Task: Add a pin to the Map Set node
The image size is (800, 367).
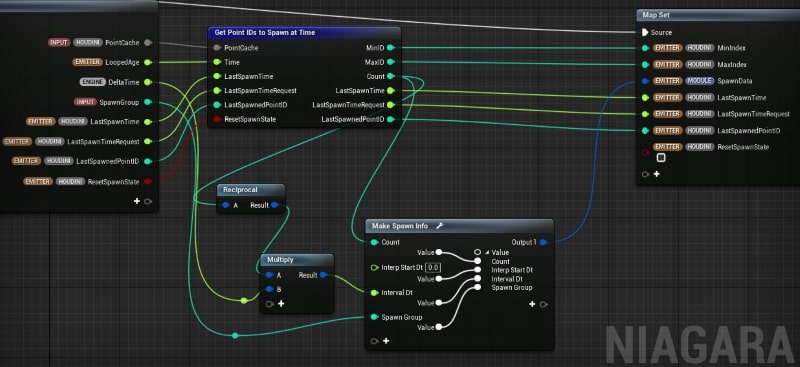Action: click(x=657, y=174)
